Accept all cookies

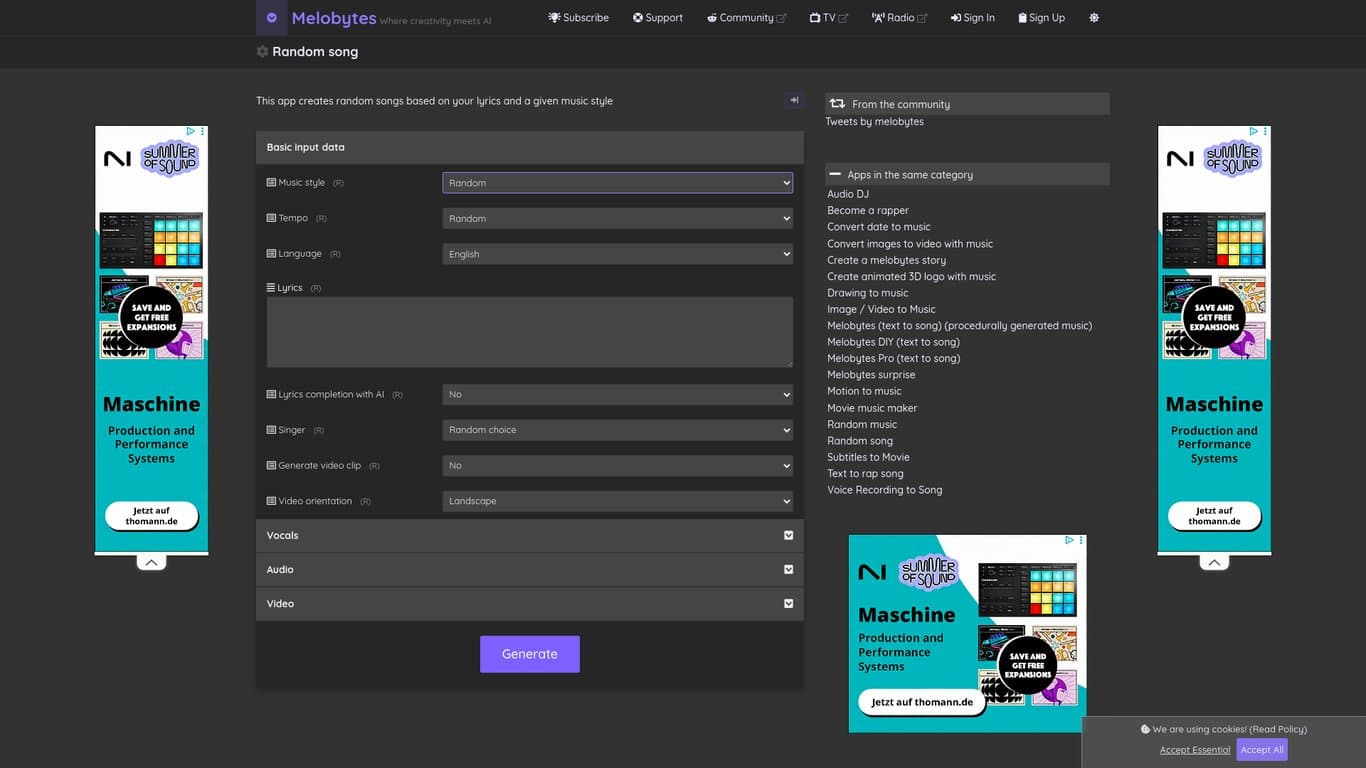point(1261,750)
